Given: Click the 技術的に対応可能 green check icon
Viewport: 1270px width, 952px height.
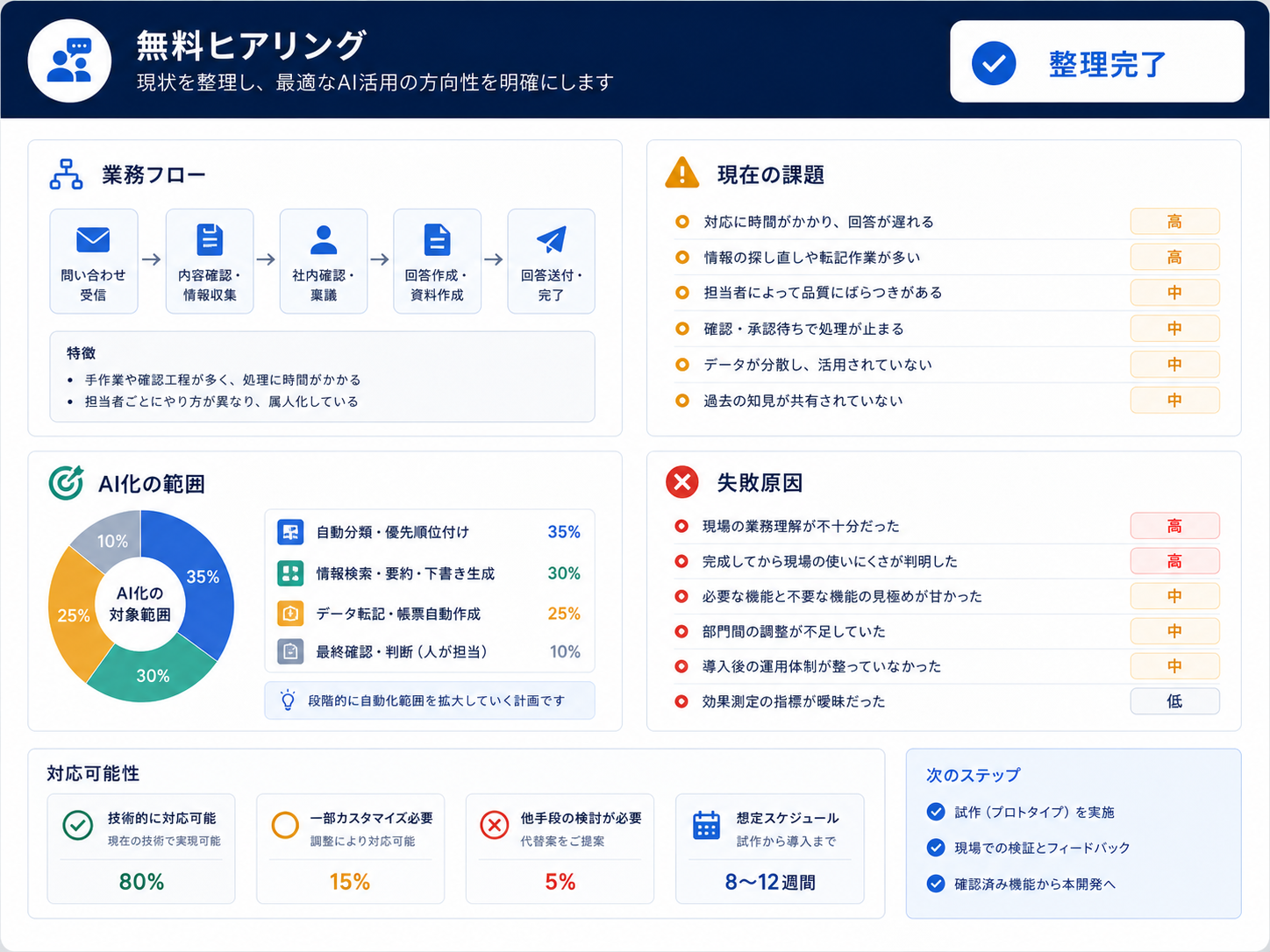Looking at the screenshot, I should point(78,825).
